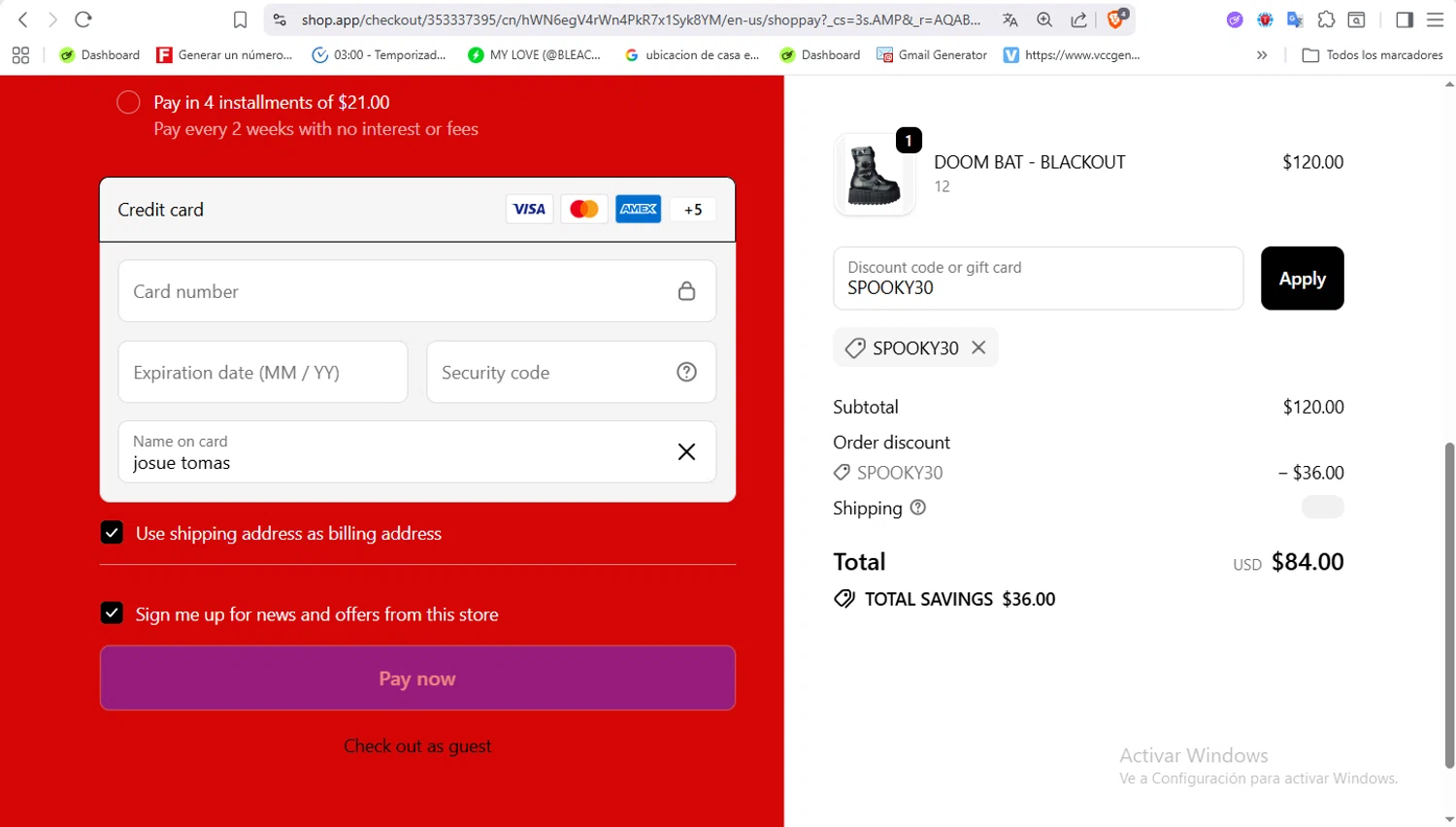
Task: Reload the checkout page
Action: 83,19
